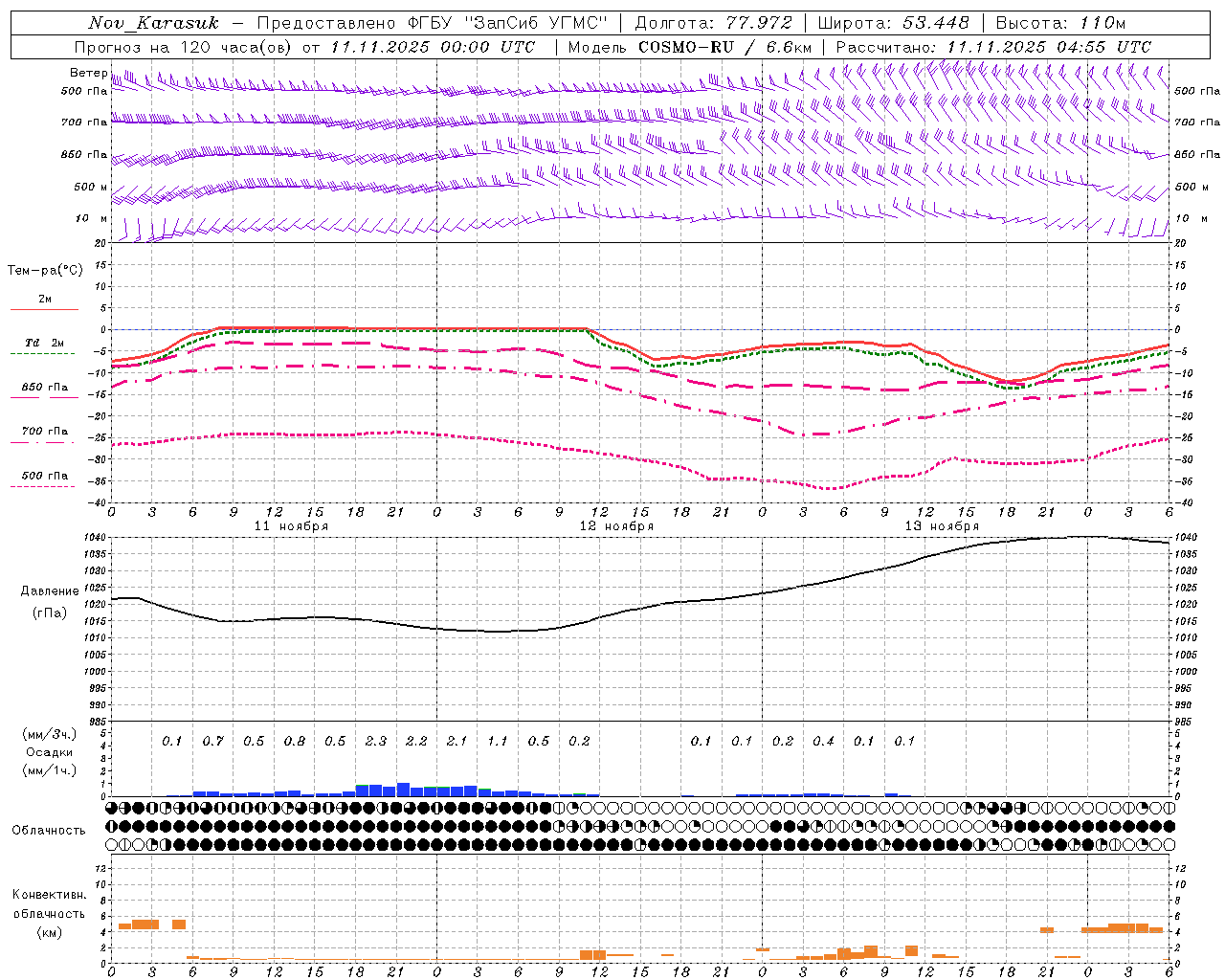
Task: Click the '500 гПа' temperature legend entry
Action: click(44, 476)
